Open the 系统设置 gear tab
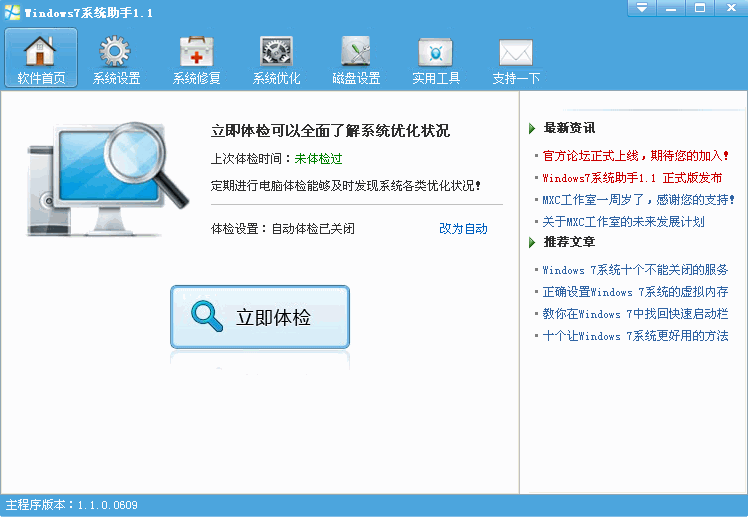The image size is (748, 517). [x=116, y=59]
